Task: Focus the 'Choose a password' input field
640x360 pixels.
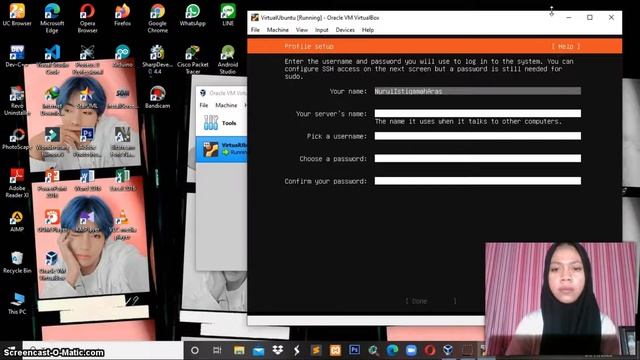Action: tap(478, 158)
